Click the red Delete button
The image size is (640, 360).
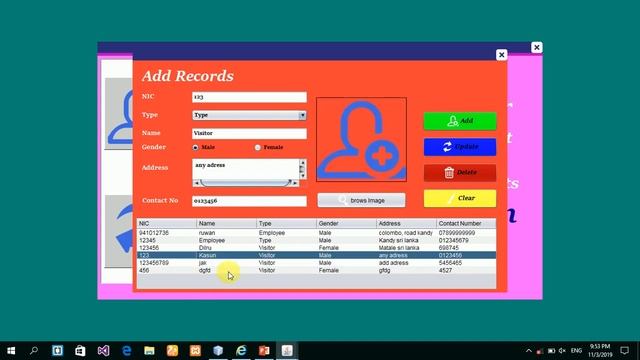(460, 173)
